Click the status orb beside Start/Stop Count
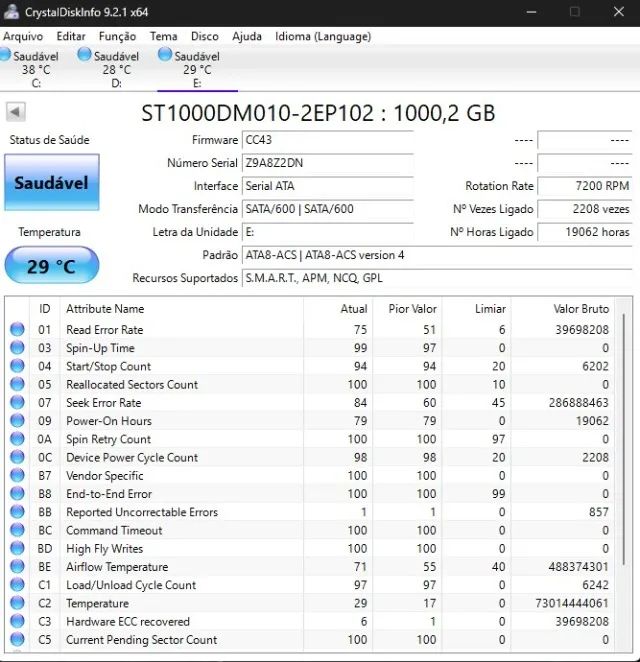 coord(17,366)
